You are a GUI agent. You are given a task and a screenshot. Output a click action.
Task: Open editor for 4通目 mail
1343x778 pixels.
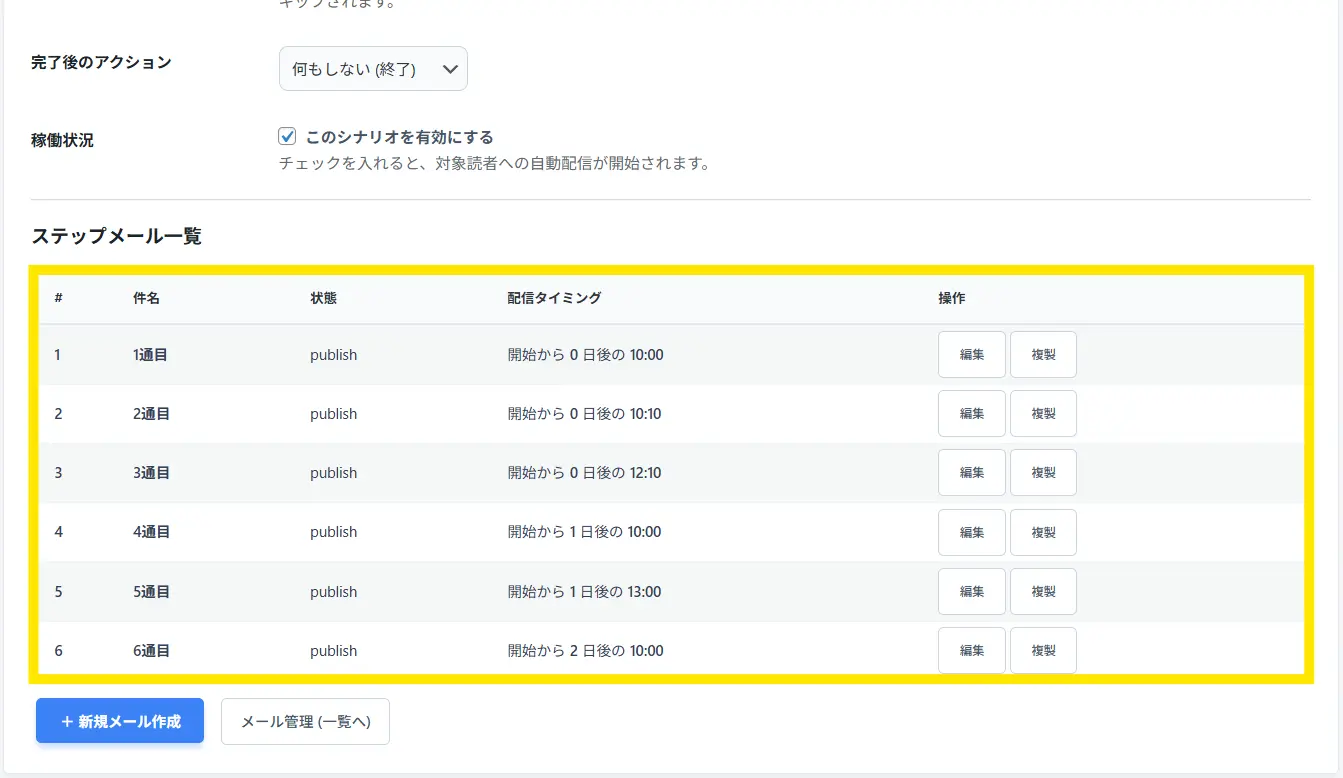coord(971,532)
